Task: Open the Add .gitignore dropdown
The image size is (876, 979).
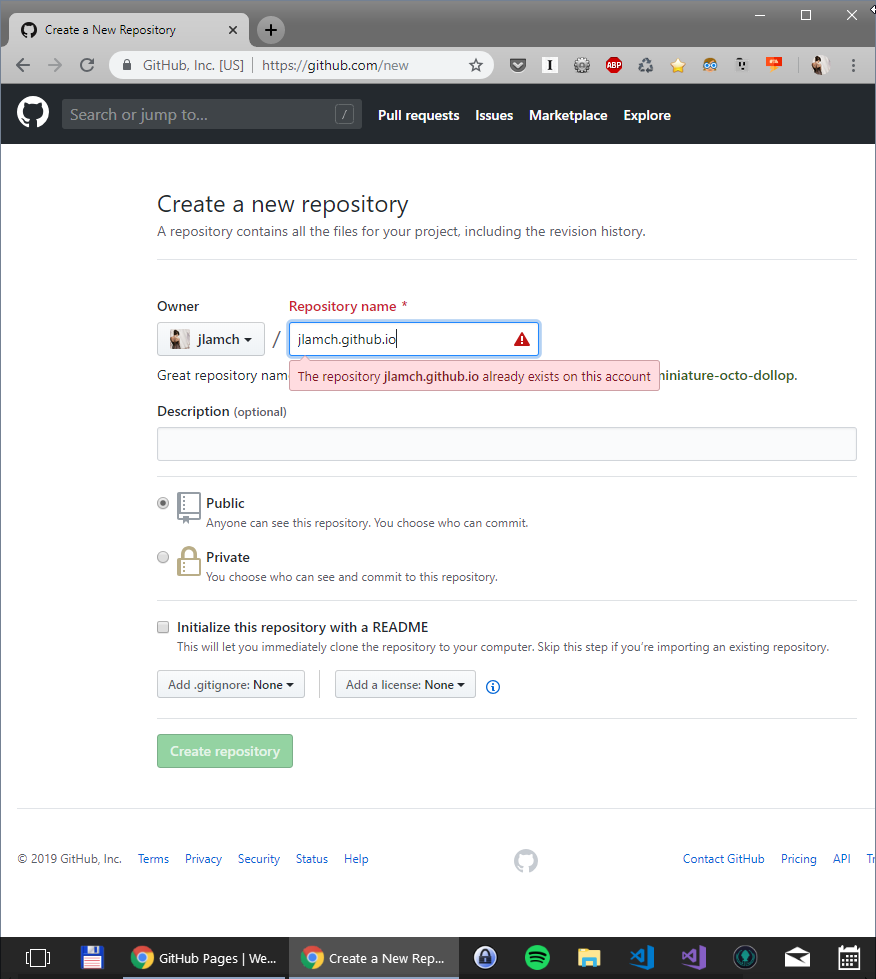Action: click(x=230, y=684)
